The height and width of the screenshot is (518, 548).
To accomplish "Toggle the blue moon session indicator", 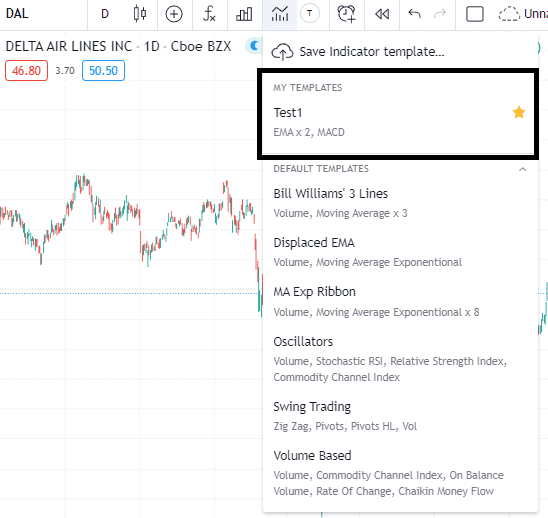I will 254,46.
